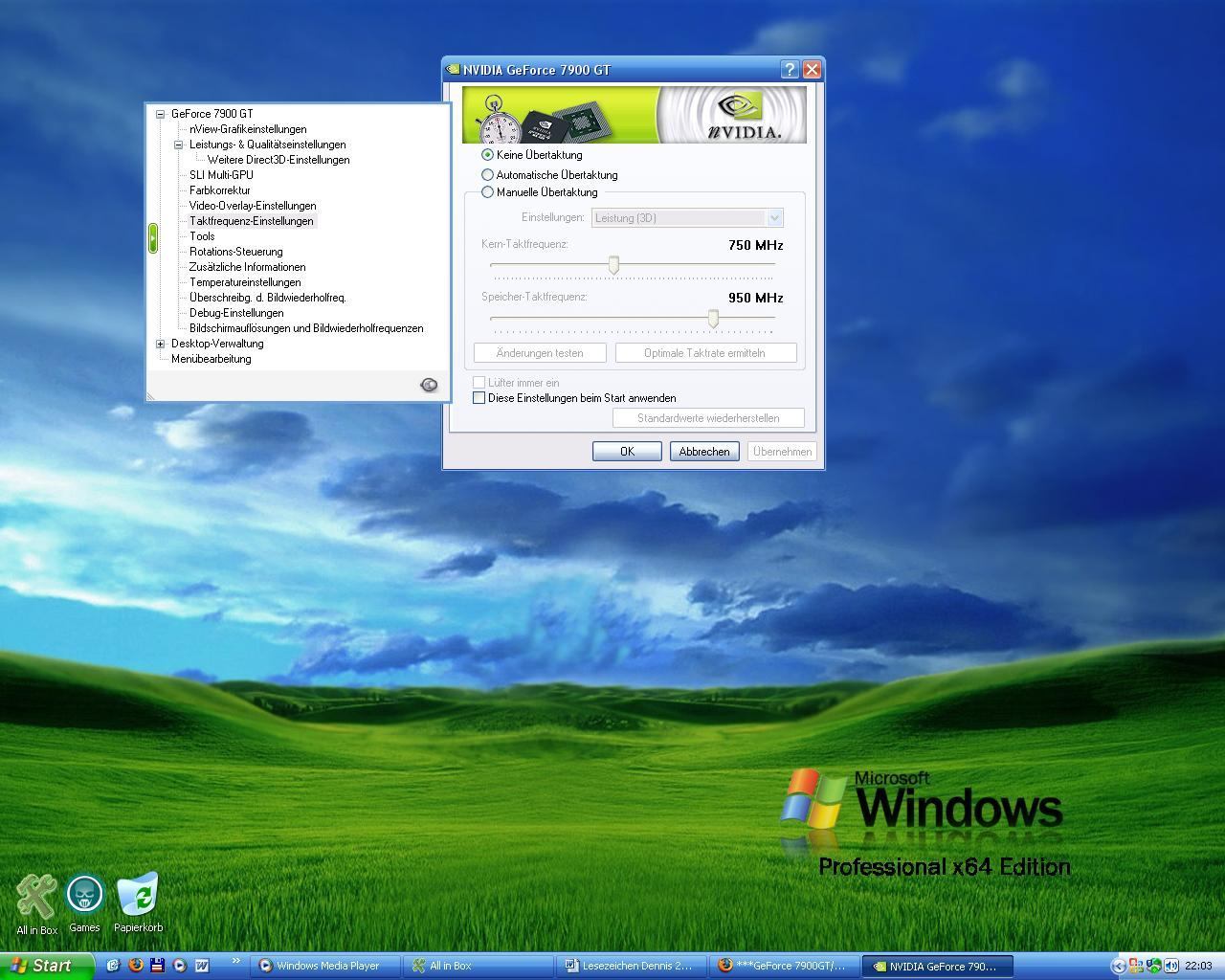
Task: Open Zusätzliche Informationen item
Action: click(247, 267)
